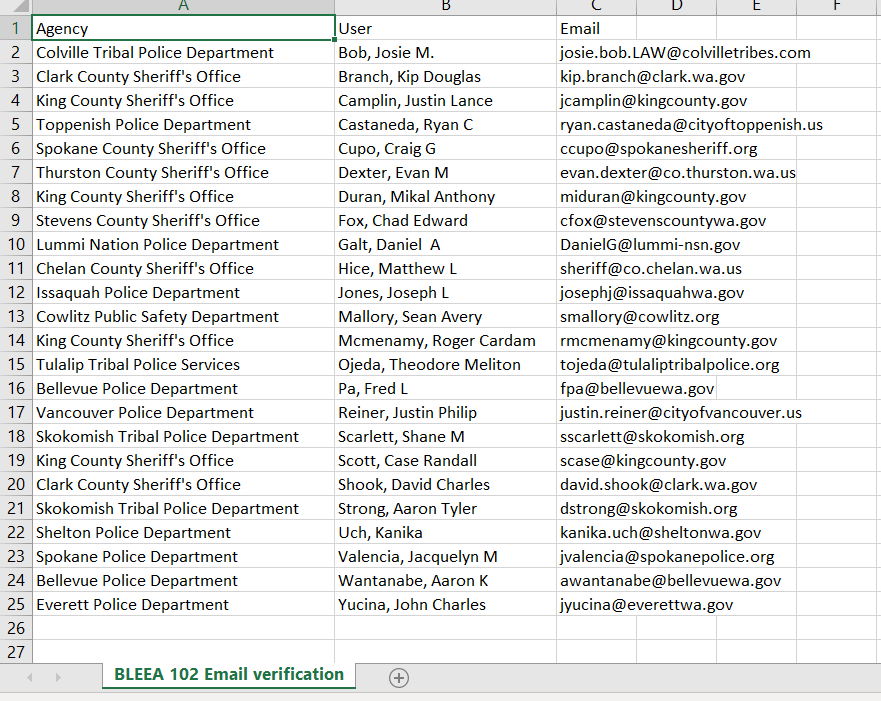Select row 25 header
Screen dimensions: 881x701
tap(16, 605)
